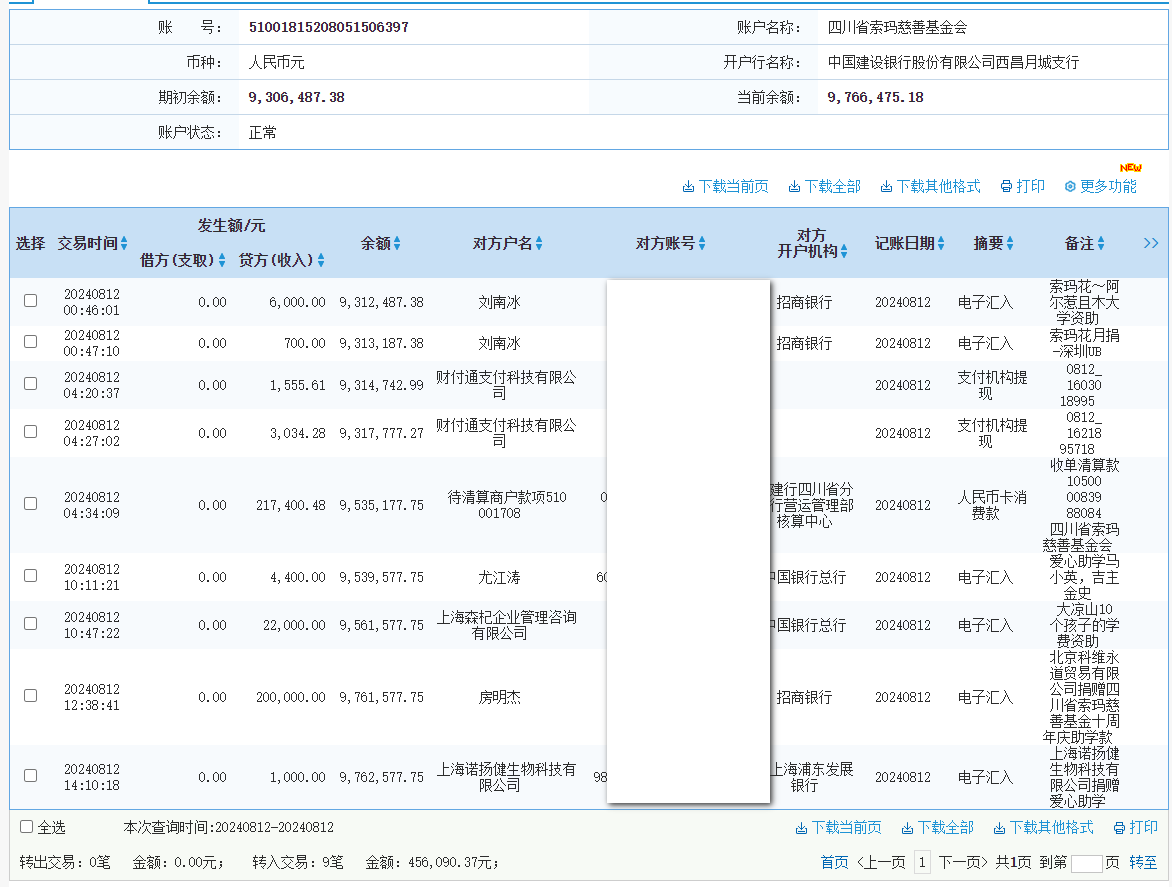Go to 上一页 previous page
The height and width of the screenshot is (887, 1172).
(x=881, y=862)
